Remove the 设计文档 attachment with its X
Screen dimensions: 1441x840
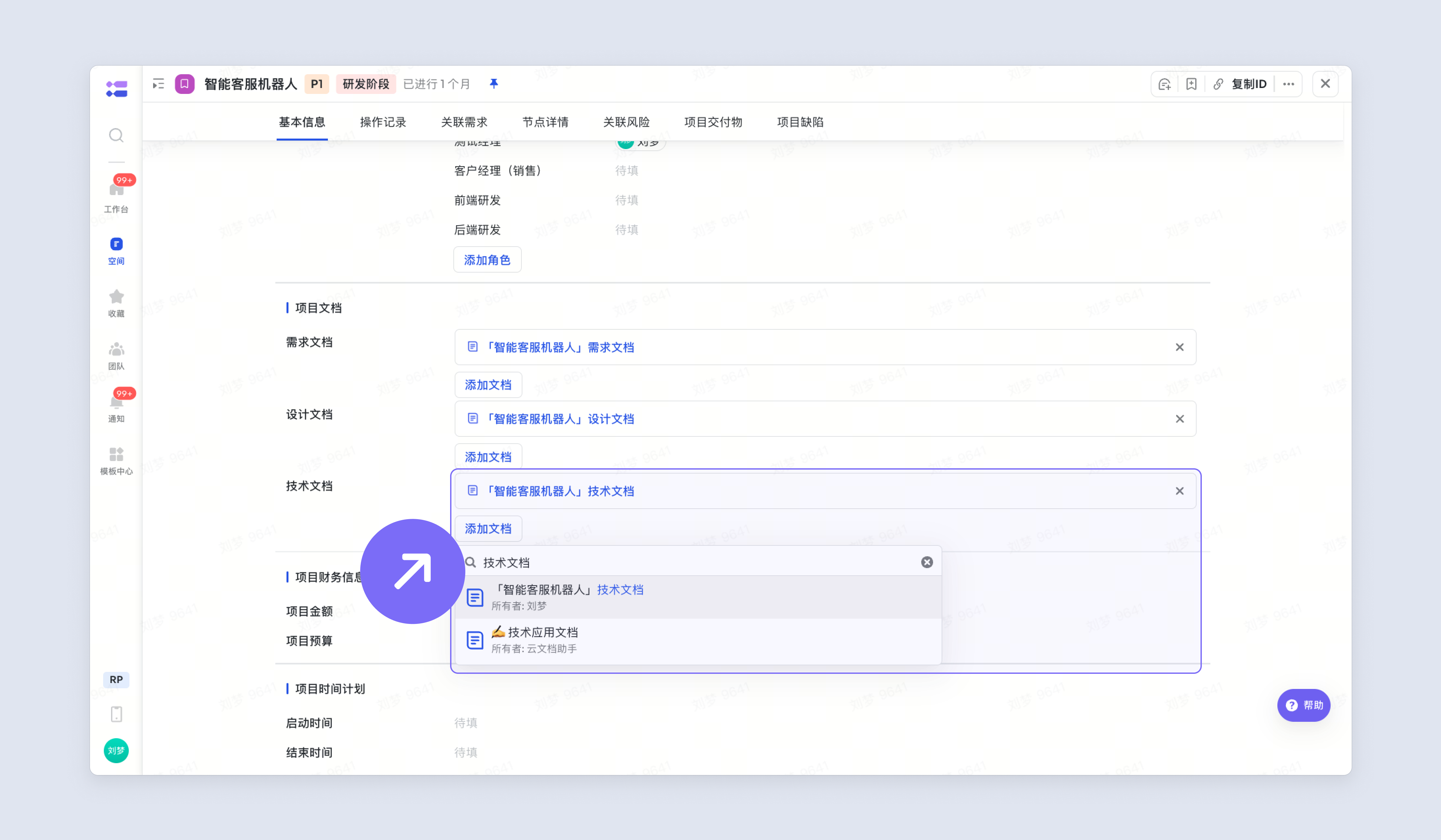pos(1180,419)
